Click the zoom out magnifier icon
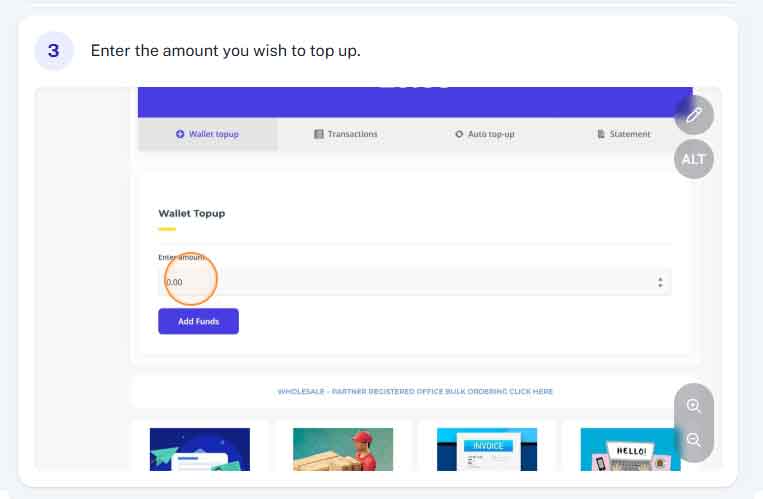 click(x=694, y=440)
